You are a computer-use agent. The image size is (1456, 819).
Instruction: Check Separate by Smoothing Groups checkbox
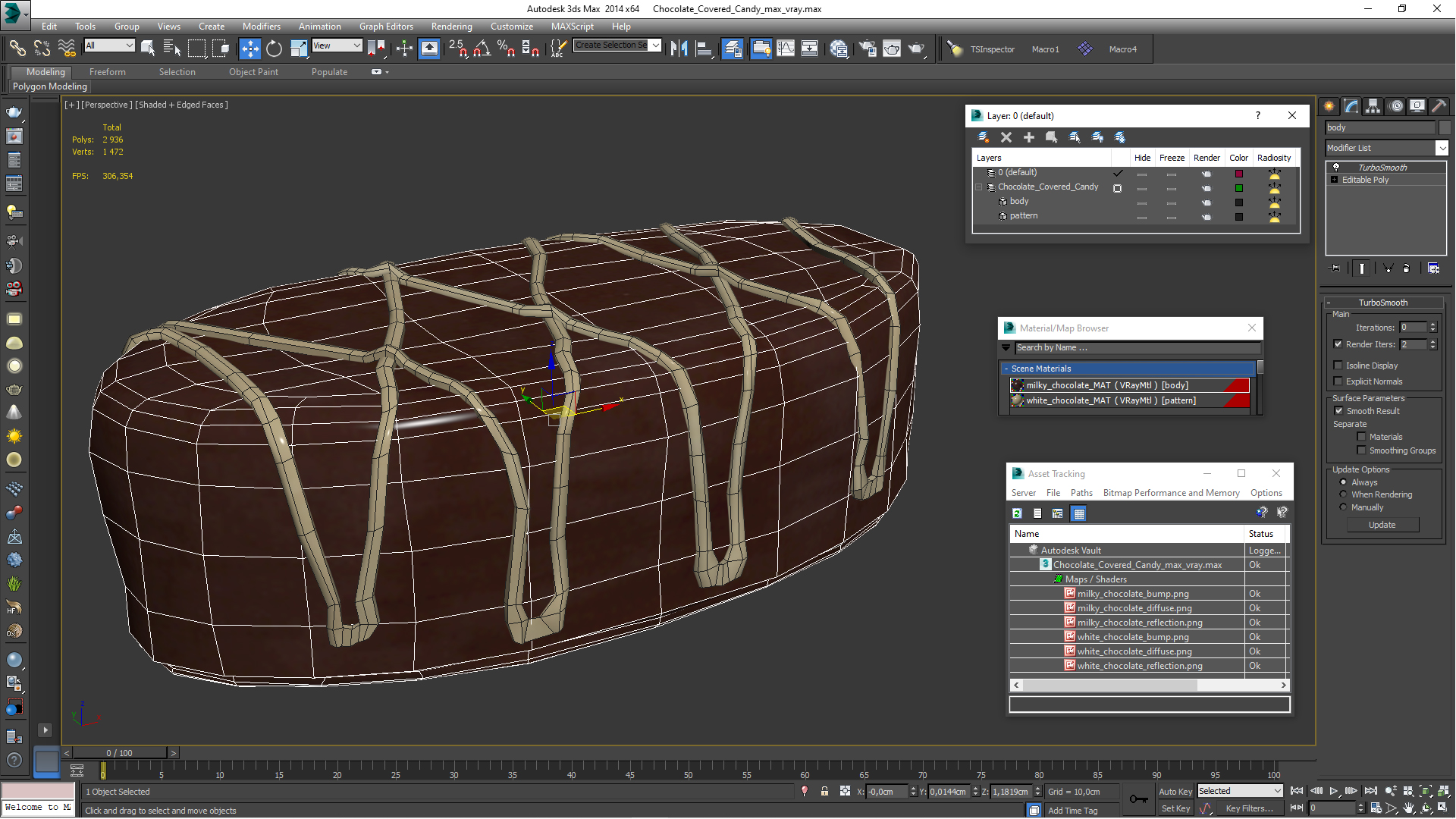1361,450
